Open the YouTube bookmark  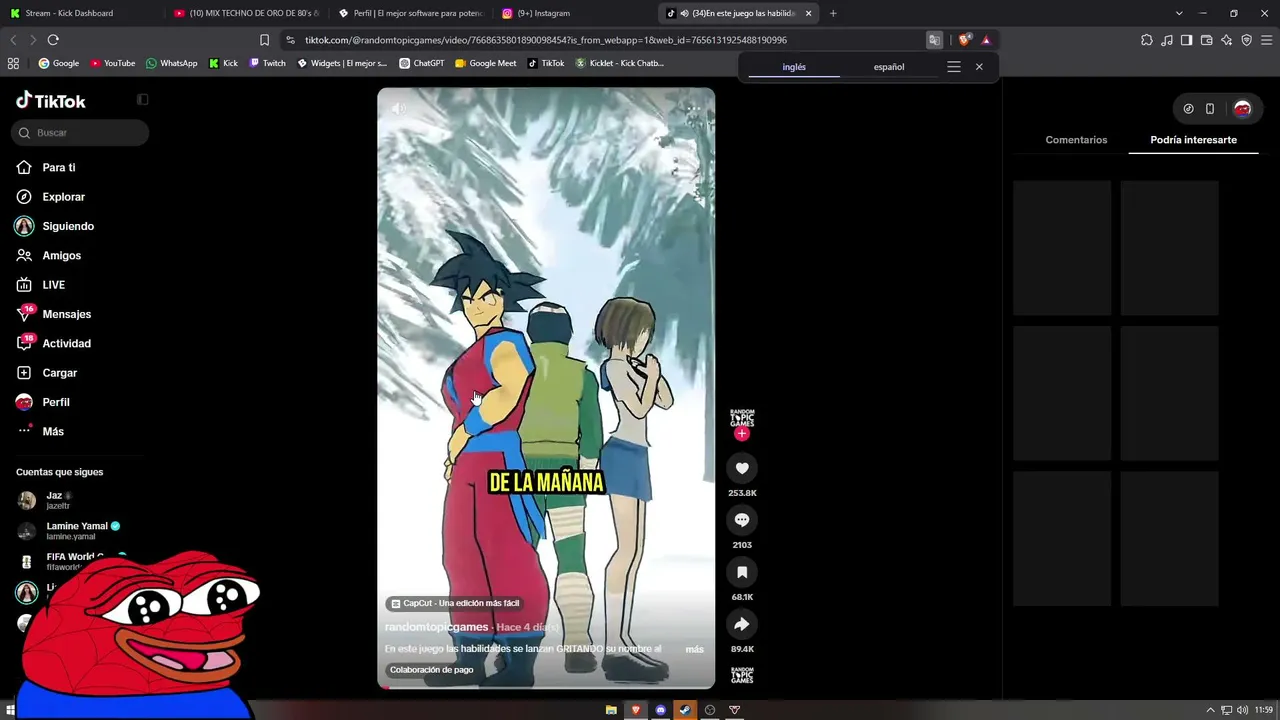tap(113, 63)
